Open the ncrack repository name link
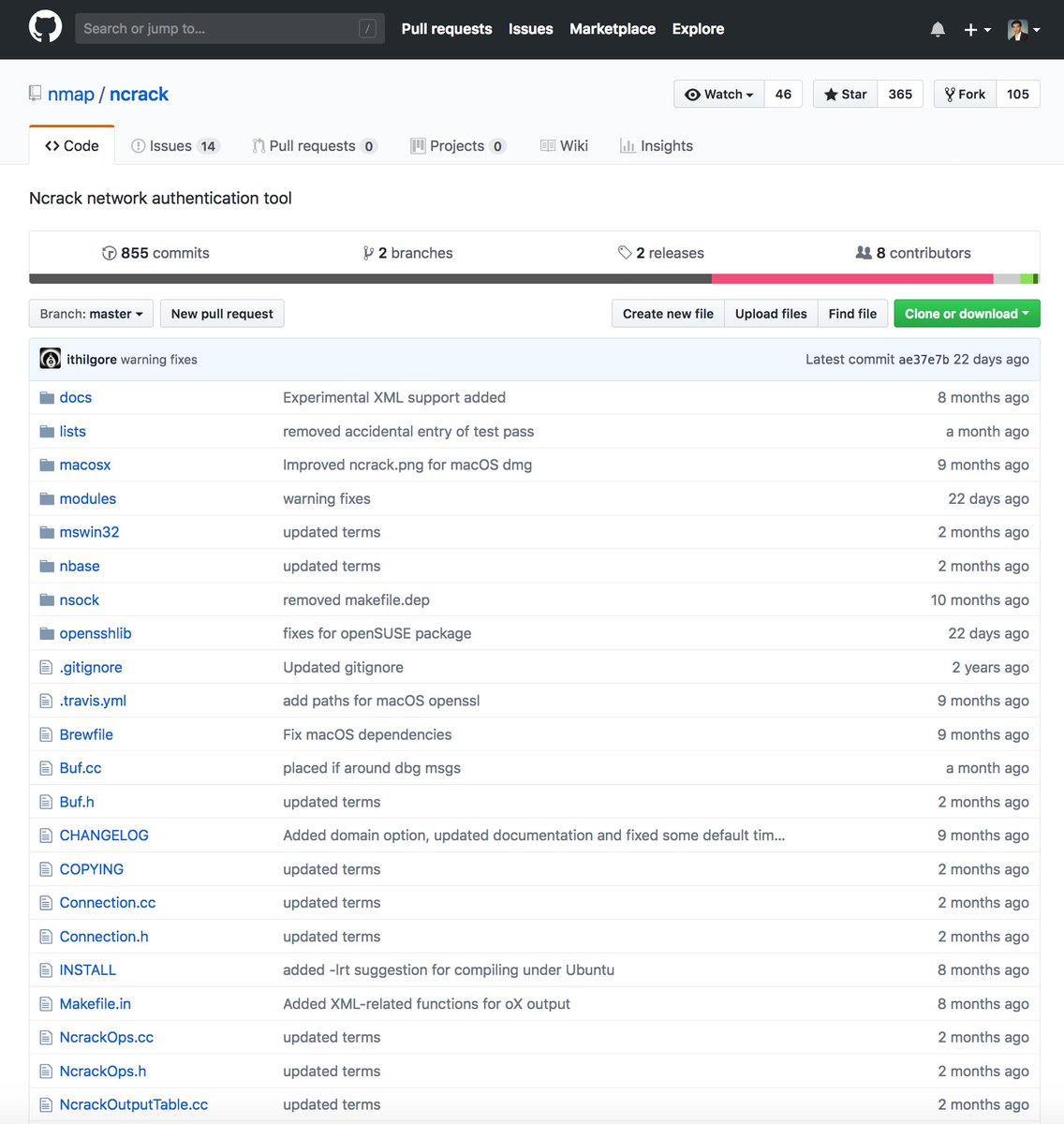The image size is (1064, 1124). [x=139, y=94]
